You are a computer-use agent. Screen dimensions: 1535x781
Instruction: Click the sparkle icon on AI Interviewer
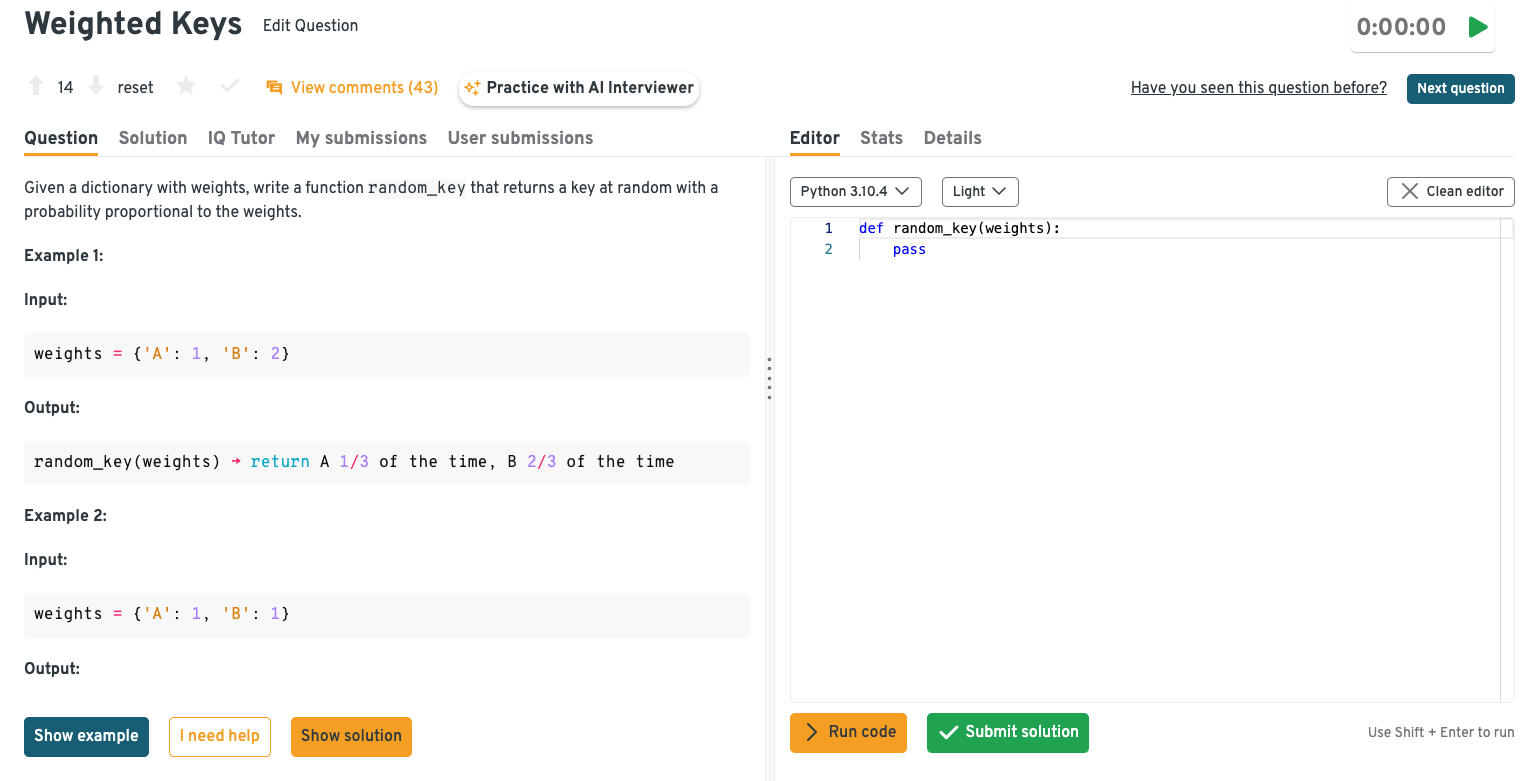coord(472,88)
